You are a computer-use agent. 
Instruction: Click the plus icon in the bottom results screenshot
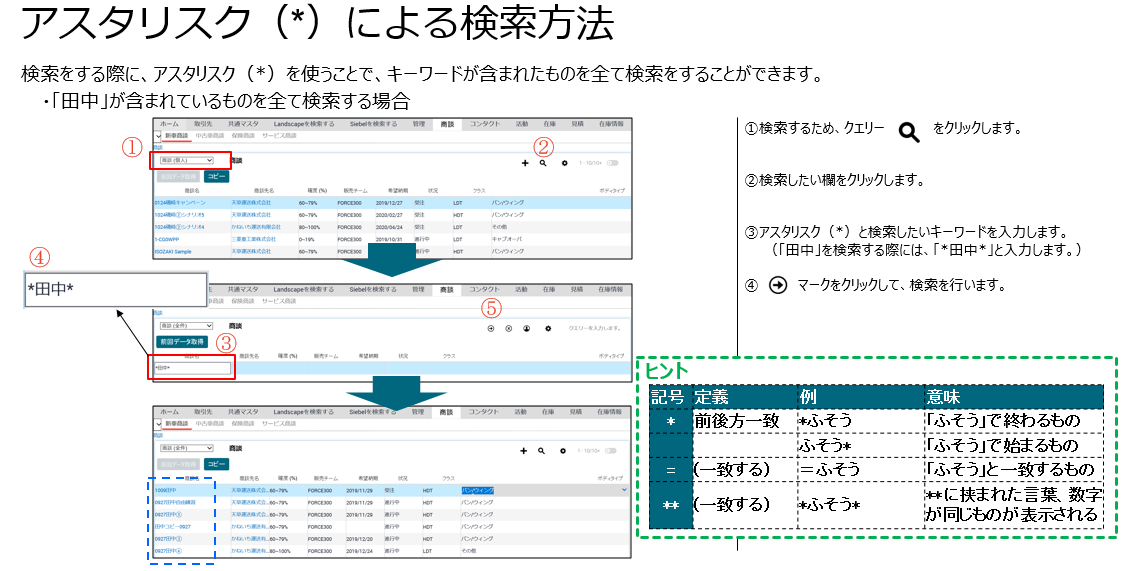tap(525, 451)
